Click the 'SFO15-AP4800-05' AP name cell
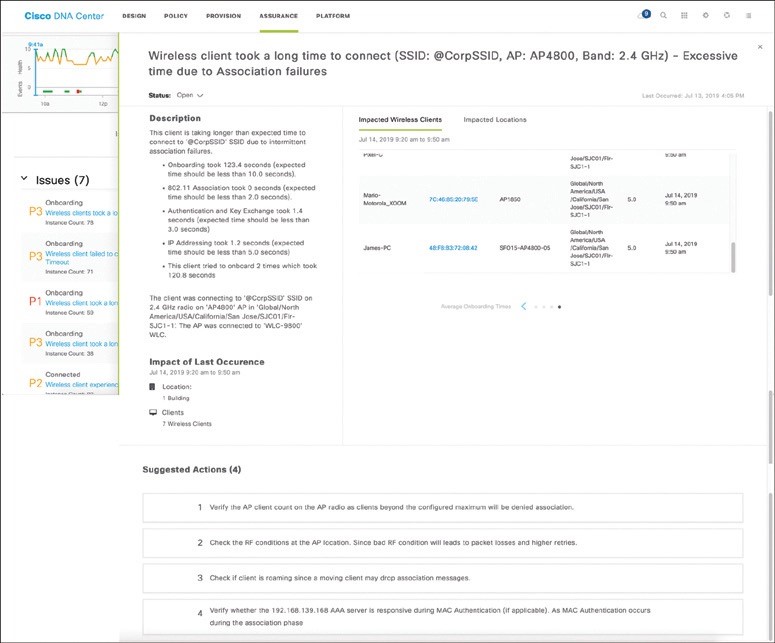 [x=524, y=248]
